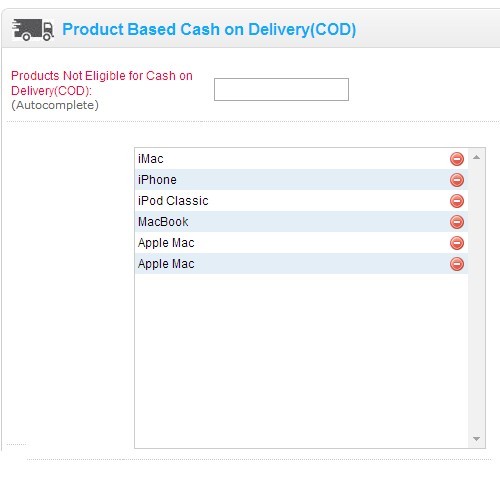Delete the iPod Classic entry via minus icon
This screenshot has height=500, width=500.
[x=457, y=201]
